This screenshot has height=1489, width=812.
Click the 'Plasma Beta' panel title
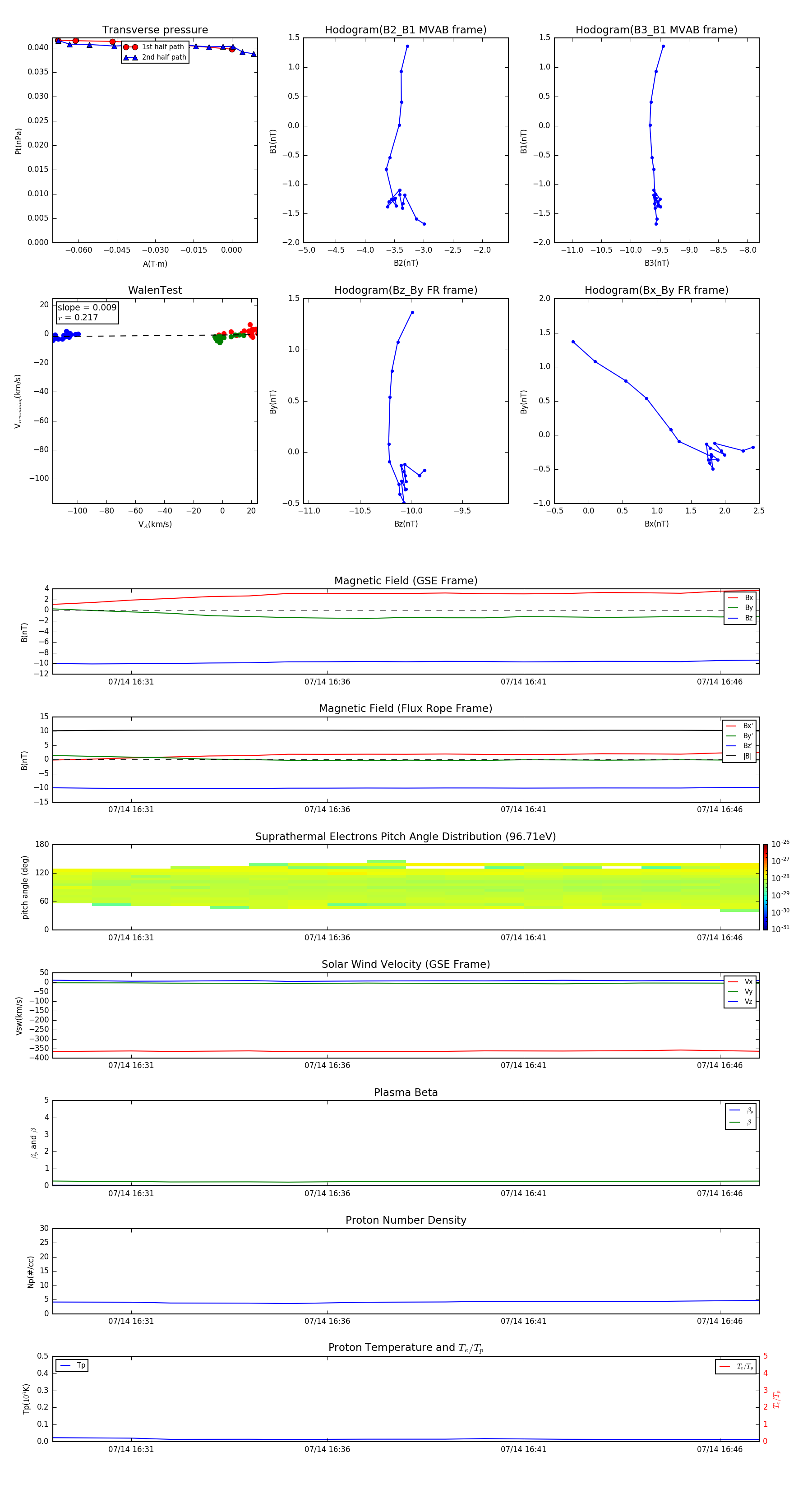point(406,1093)
